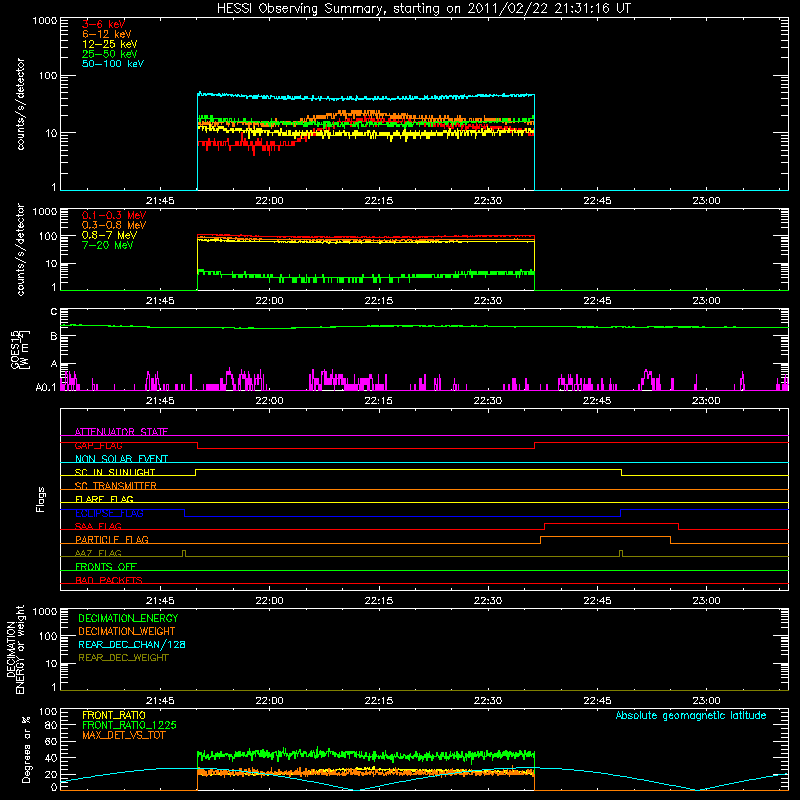800x800 pixels.
Task: Select the NON_SOLAR_EVENT flag label
Action: [x=121, y=459]
